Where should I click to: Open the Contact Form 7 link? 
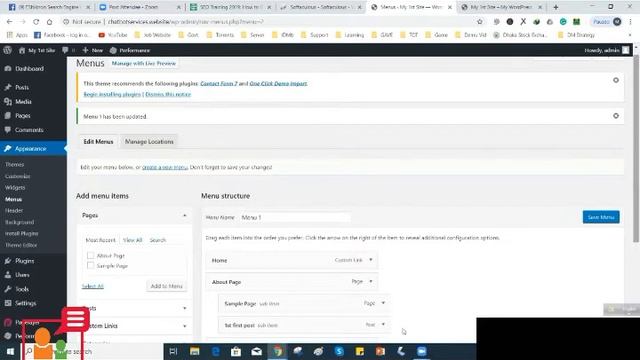[x=219, y=83]
